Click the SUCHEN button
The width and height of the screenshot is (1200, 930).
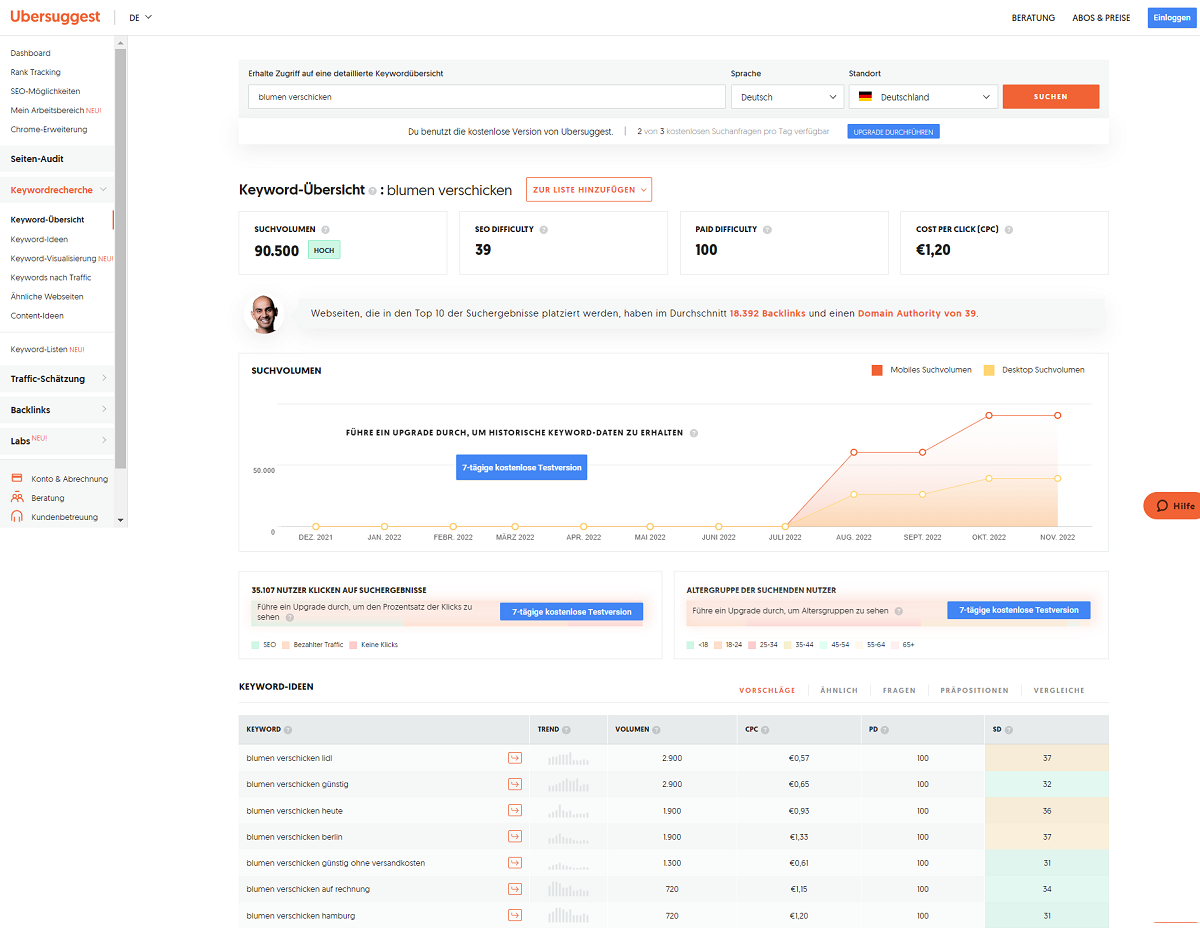click(1051, 96)
